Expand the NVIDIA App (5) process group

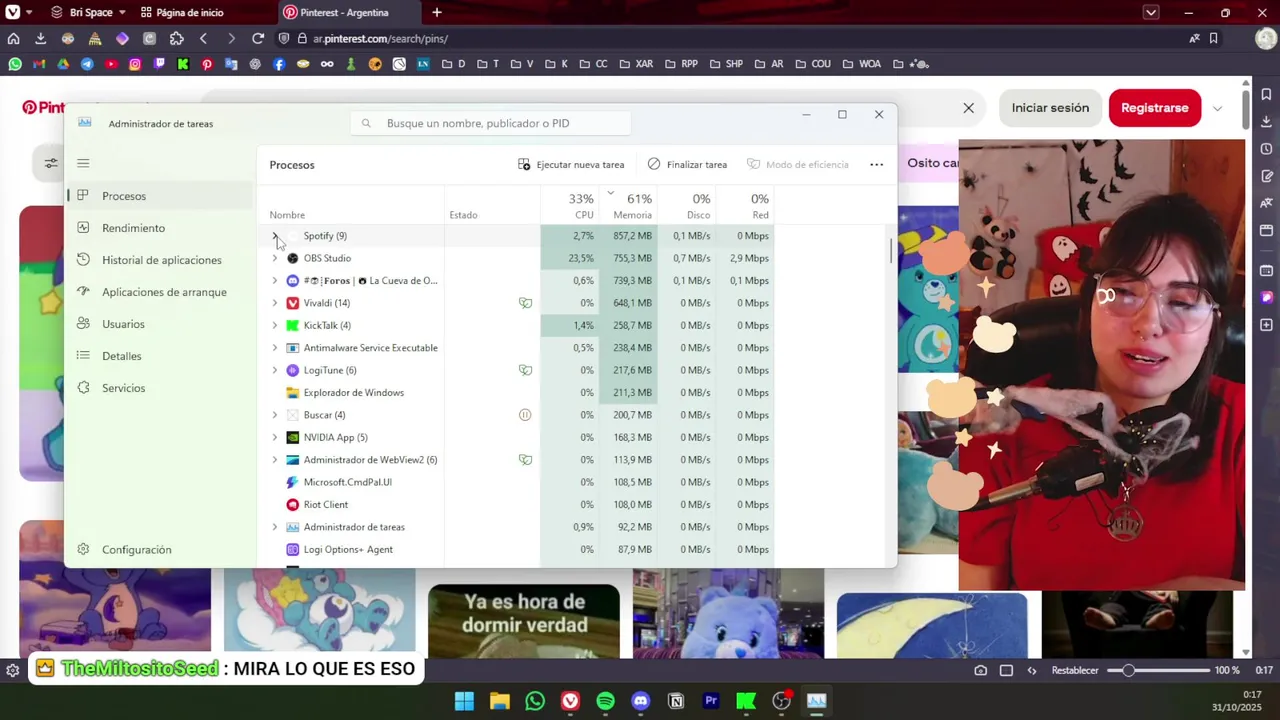[275, 437]
